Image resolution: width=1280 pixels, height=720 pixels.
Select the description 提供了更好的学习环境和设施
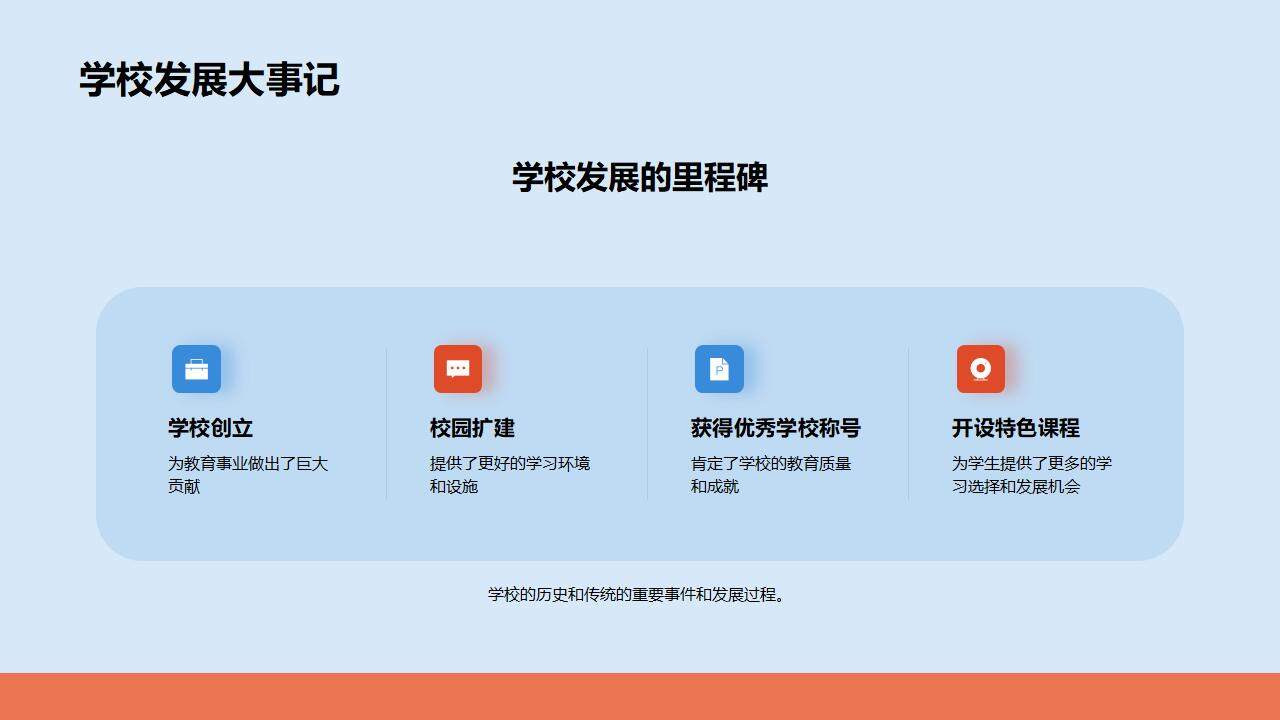510,475
